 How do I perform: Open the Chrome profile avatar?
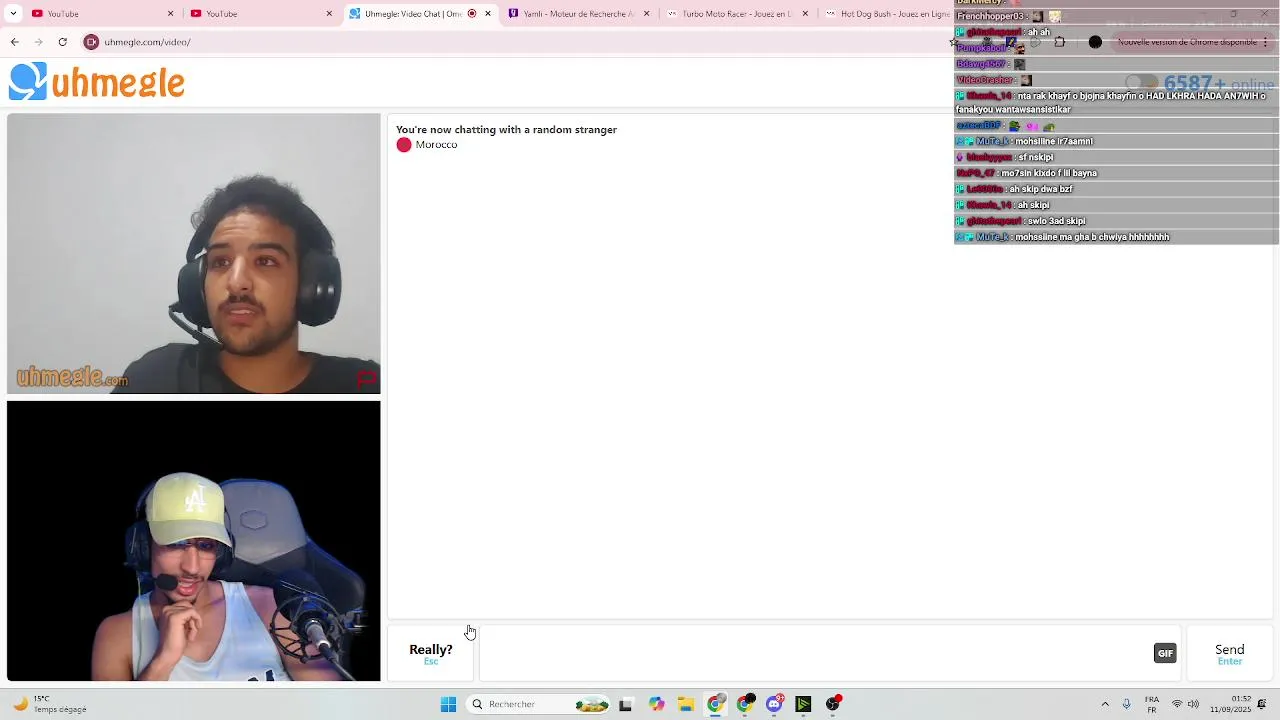(x=1095, y=42)
